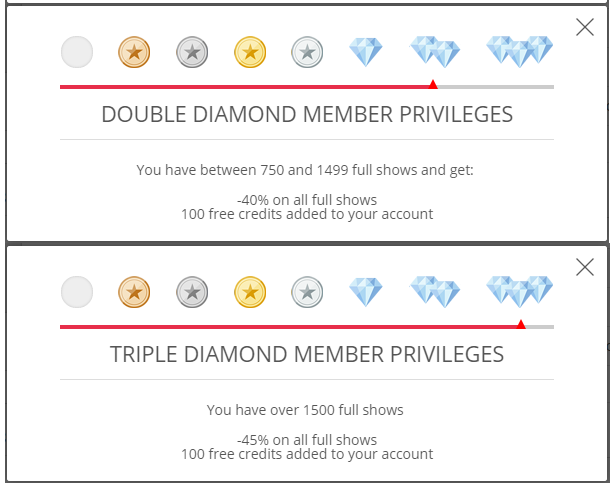The height and width of the screenshot is (485, 611).
Task: Click the Triple Diamond Member Privileges heading
Action: point(307,354)
